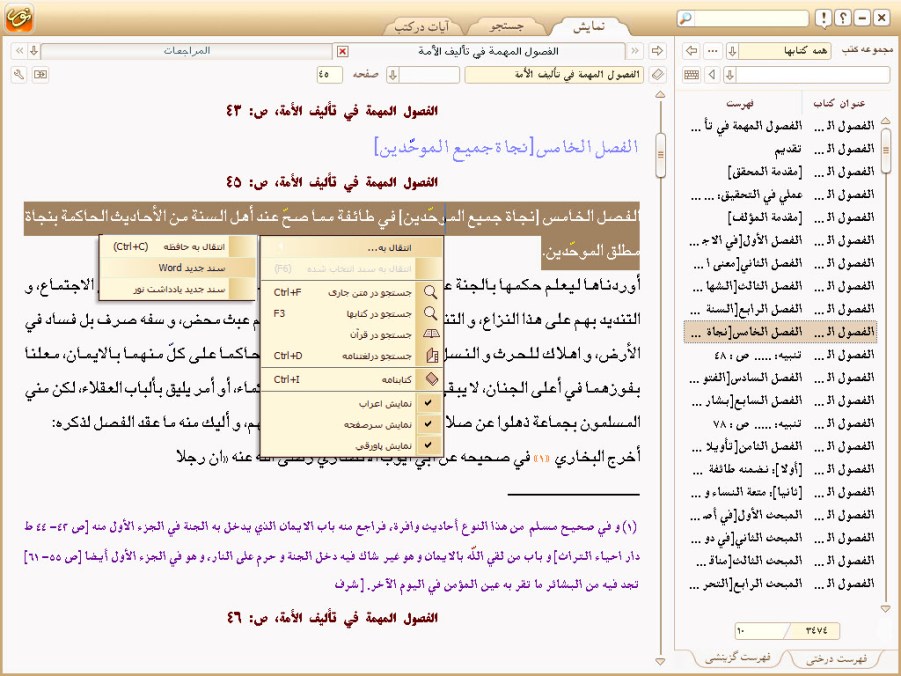The height and width of the screenshot is (676, 901).
Task: Click the magnifier icon in the top search box
Action: point(686,18)
